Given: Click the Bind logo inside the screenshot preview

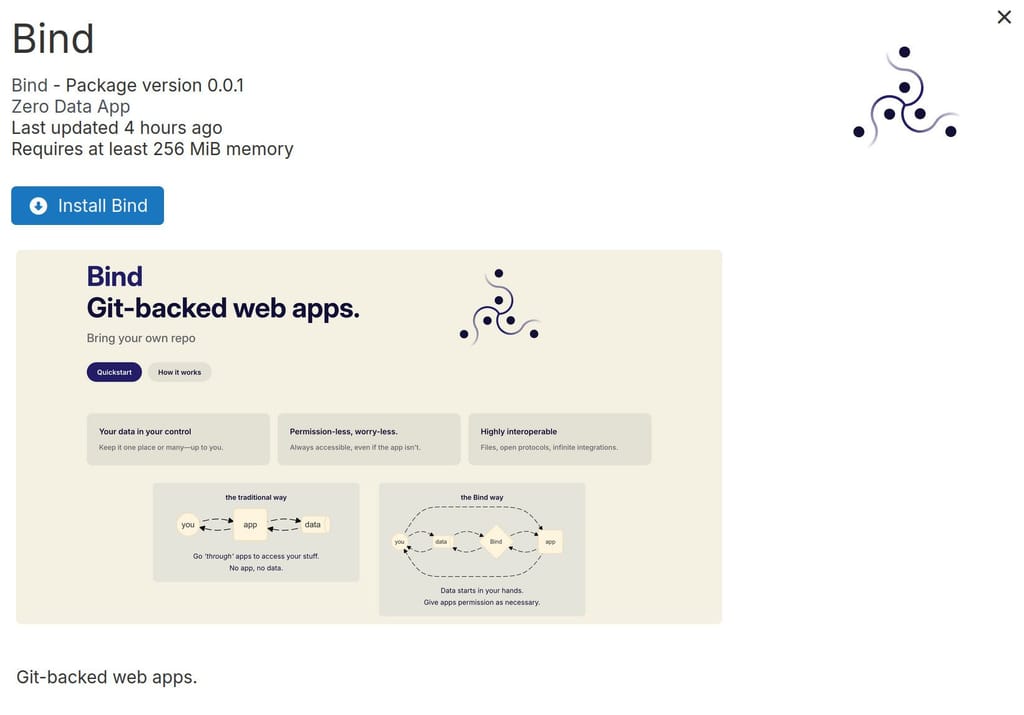Looking at the screenshot, I should point(499,306).
